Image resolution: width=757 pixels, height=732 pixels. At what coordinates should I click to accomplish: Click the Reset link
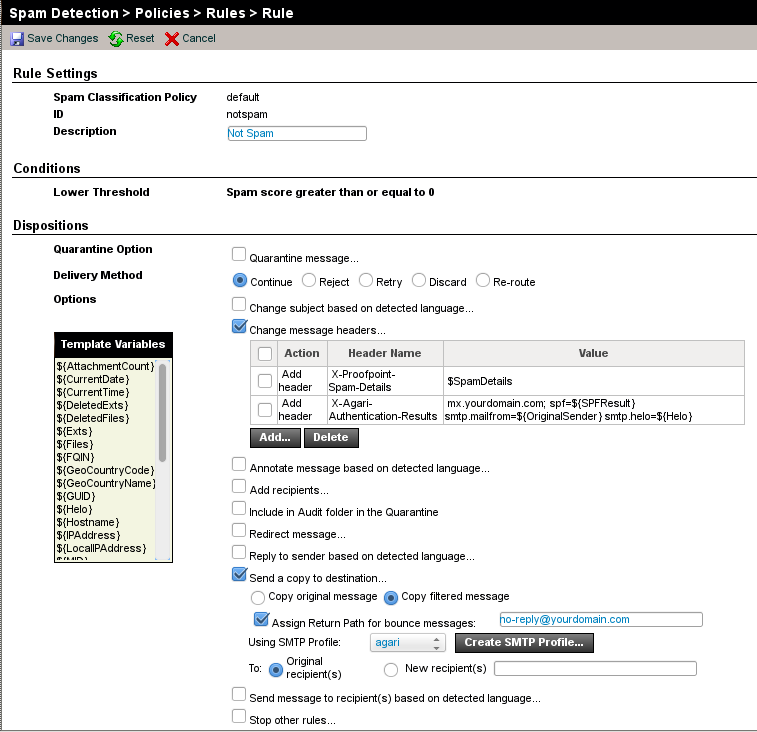[140, 38]
